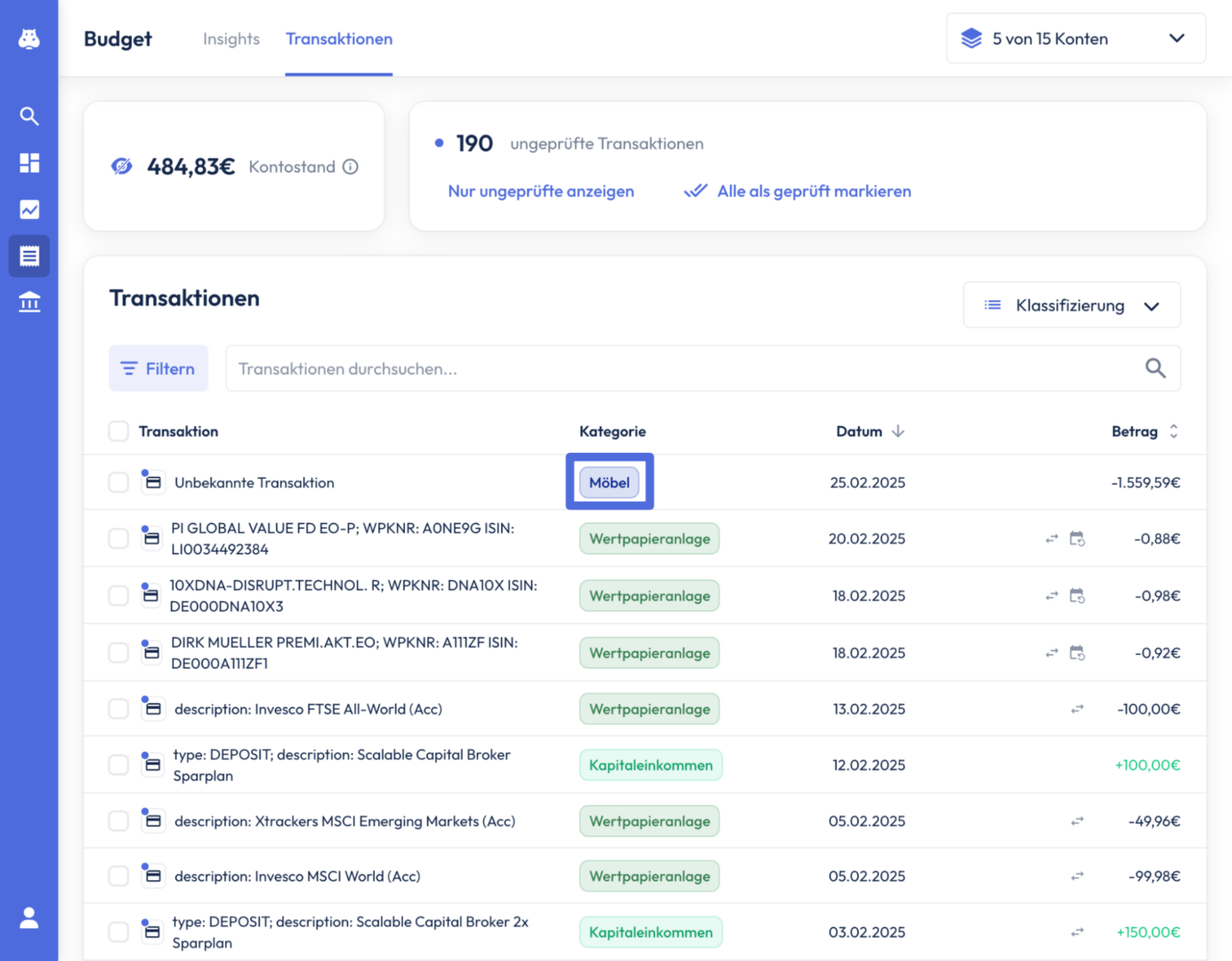Click the transfer arrows icon in Xtrackers MSCI Emerging Markets row
This screenshot has height=961, width=1232.
1077,821
